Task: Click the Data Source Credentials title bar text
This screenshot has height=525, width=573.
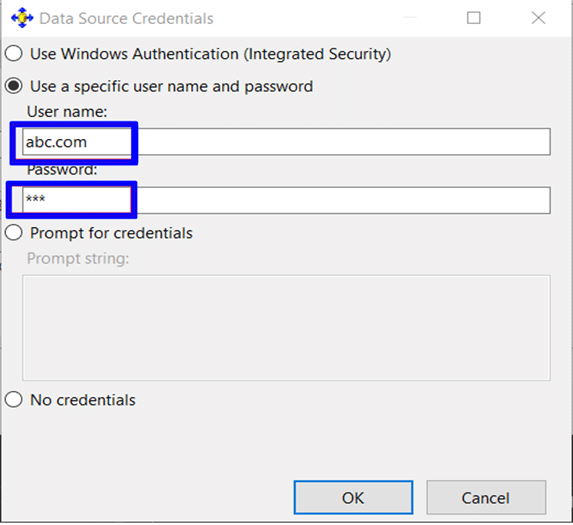Action: pos(126,18)
